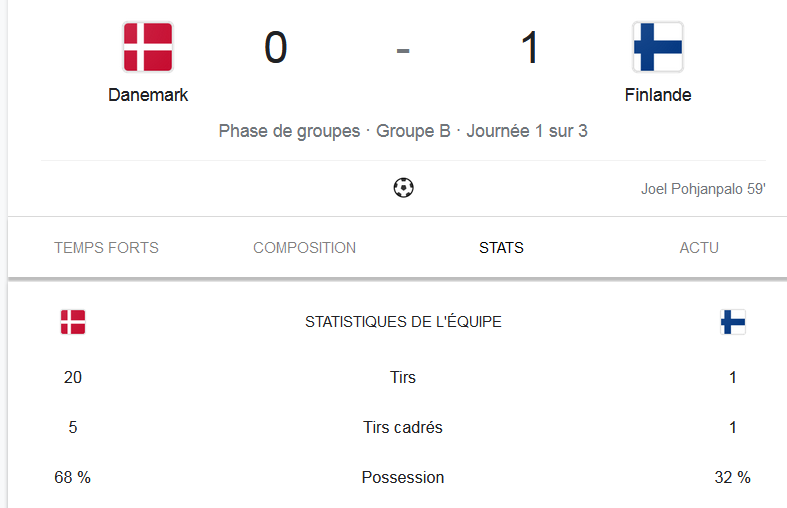
Task: Click the Phase de groupes Groupe B text
Action: click(334, 131)
